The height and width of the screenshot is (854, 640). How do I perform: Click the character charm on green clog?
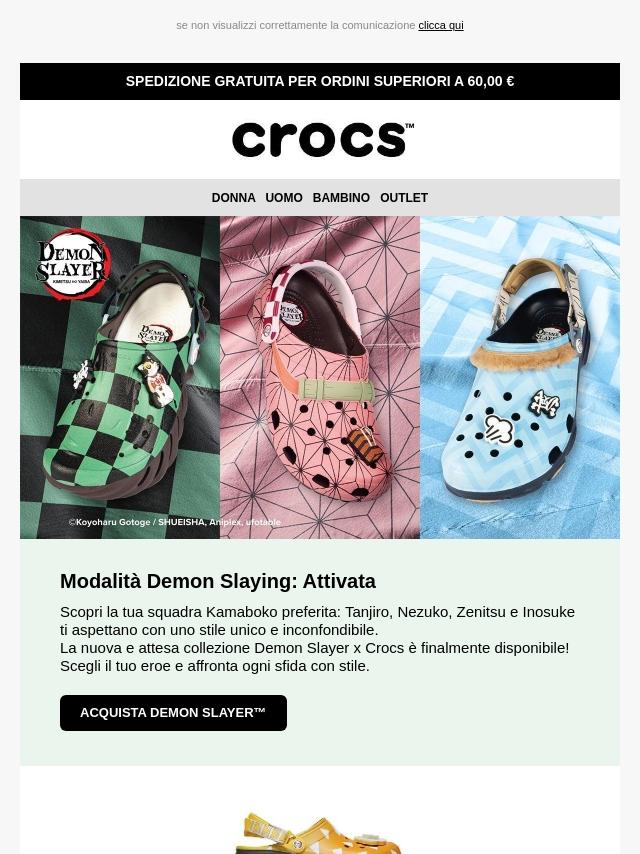point(156,380)
